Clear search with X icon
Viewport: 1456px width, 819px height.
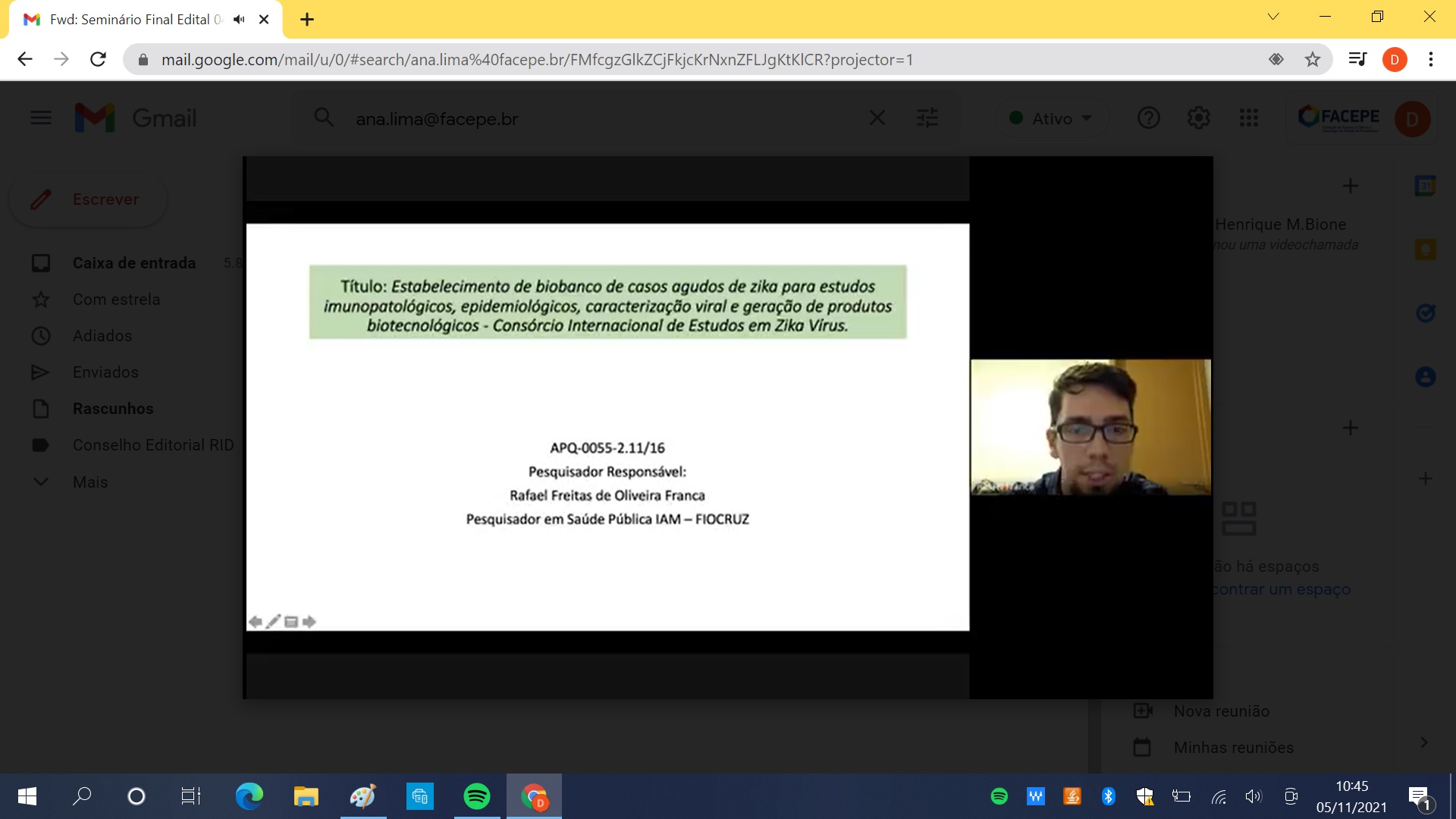(877, 118)
